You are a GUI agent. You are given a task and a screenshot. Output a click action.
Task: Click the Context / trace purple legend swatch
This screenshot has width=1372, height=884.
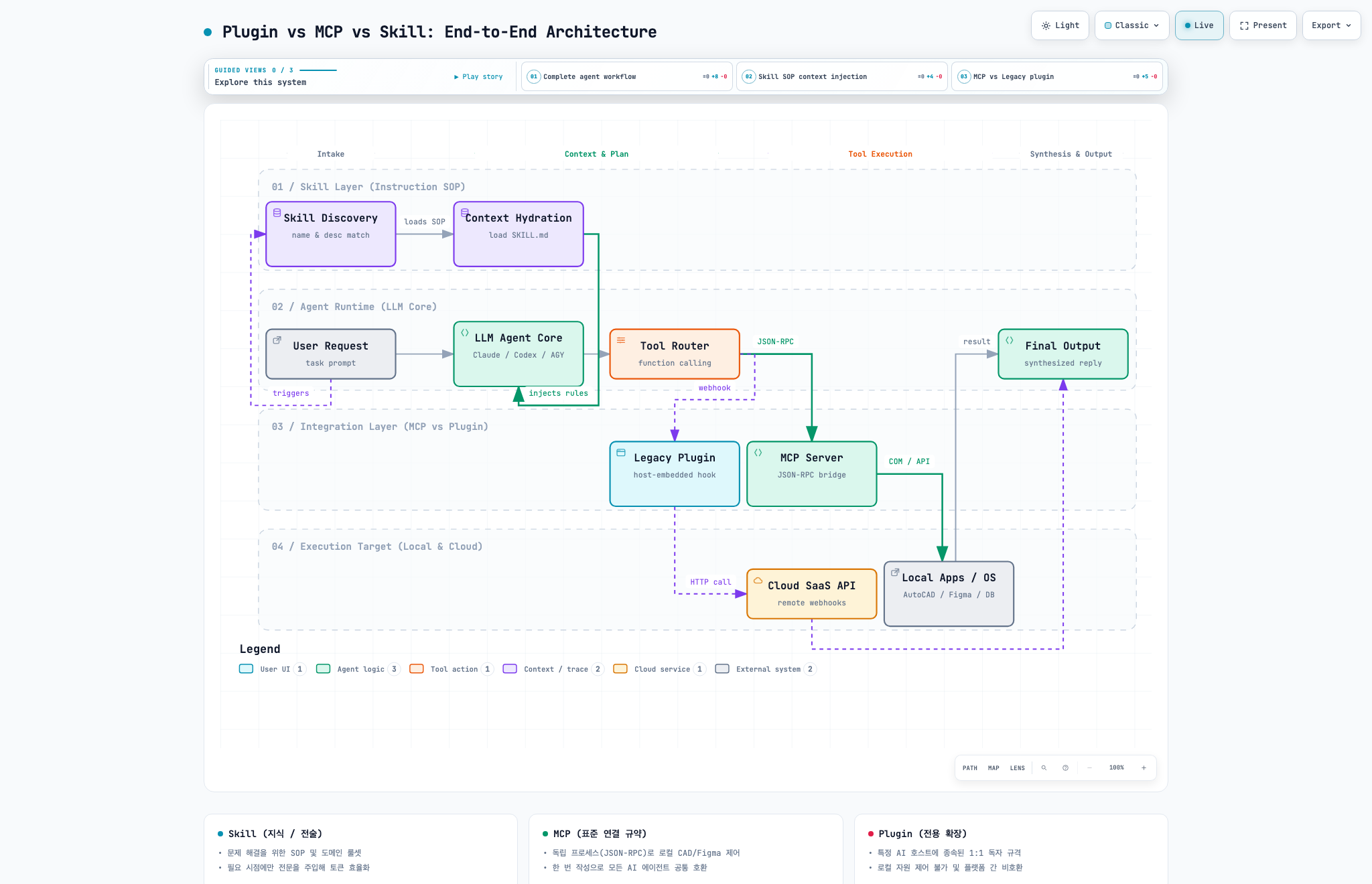pyautogui.click(x=510, y=669)
